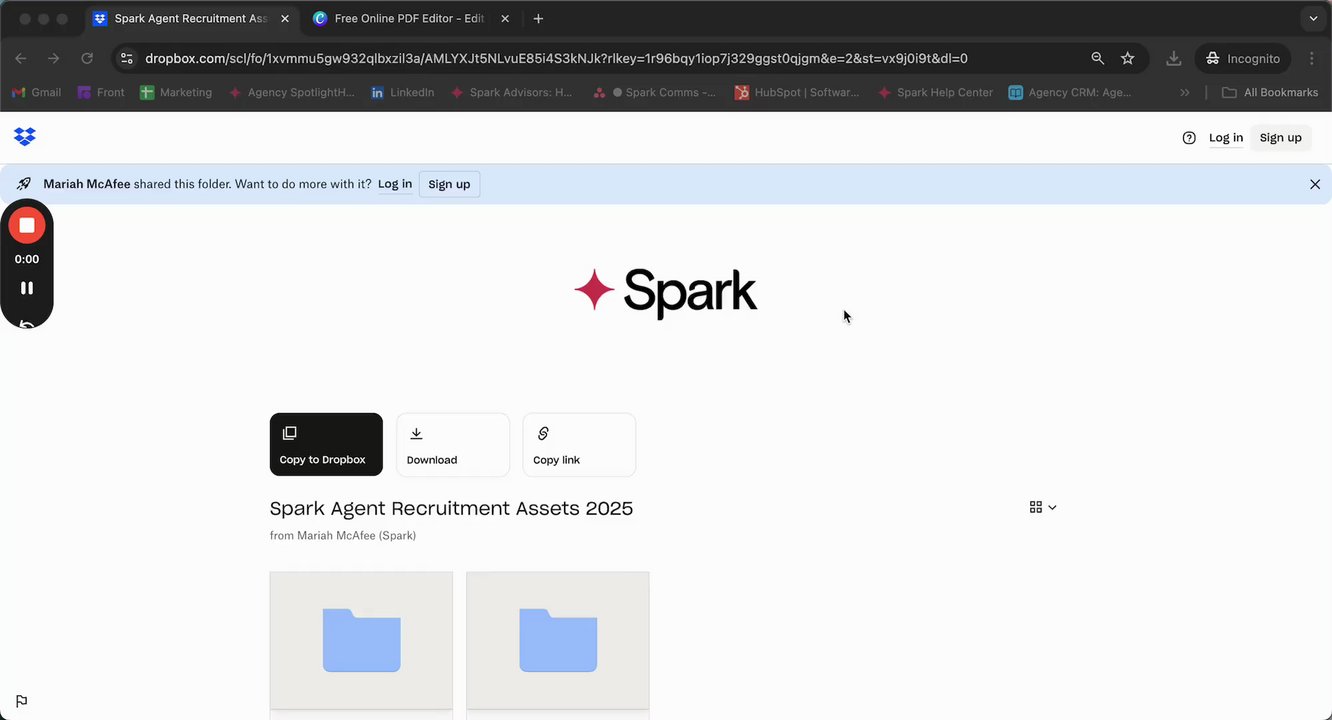Click Log in in the top header

pos(1226,138)
